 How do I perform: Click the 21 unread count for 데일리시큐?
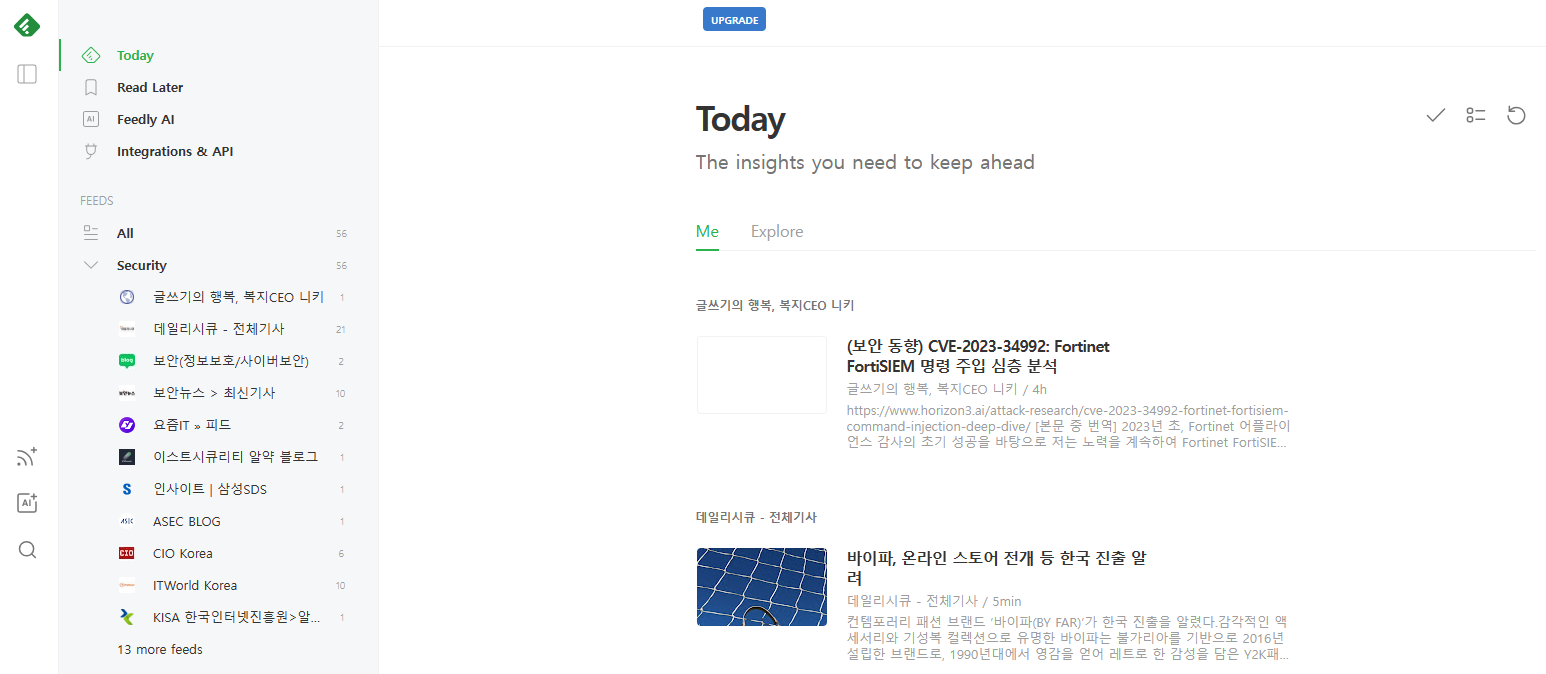click(x=341, y=329)
